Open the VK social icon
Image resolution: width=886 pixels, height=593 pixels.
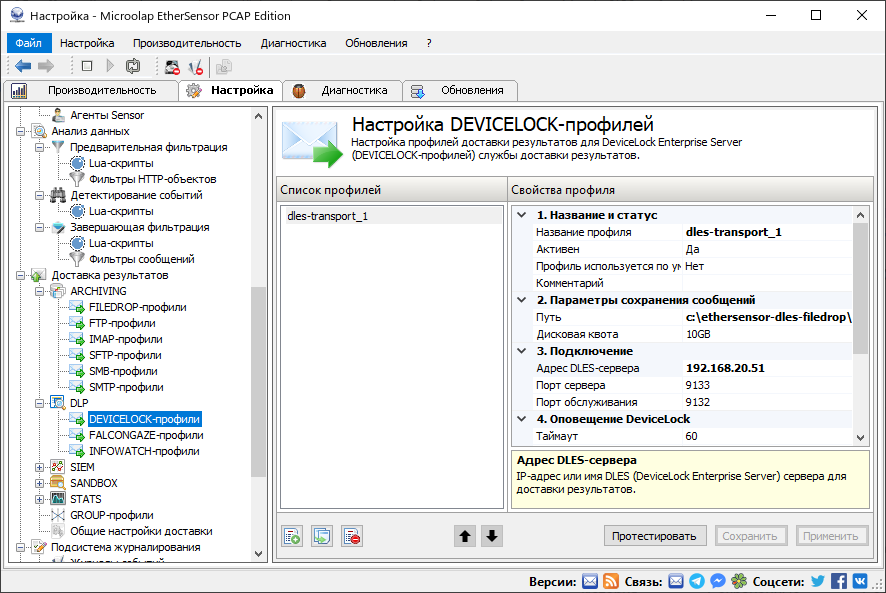point(862,580)
